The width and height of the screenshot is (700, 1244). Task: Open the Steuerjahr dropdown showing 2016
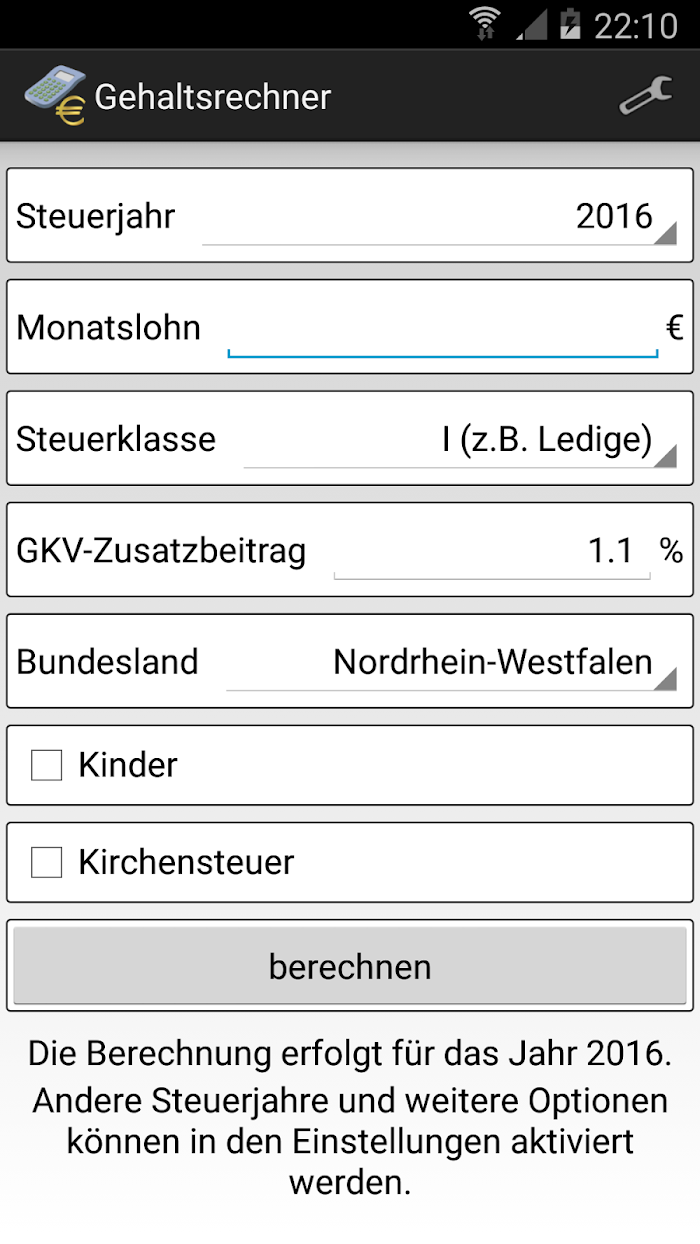(x=440, y=217)
